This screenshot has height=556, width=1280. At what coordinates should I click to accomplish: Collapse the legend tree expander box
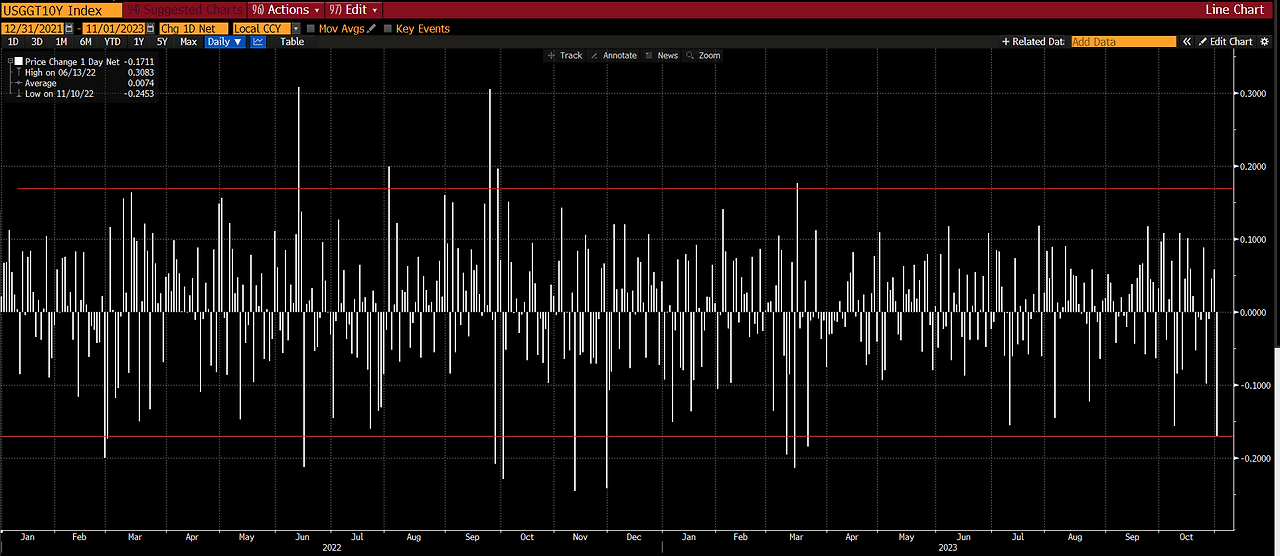click(9, 61)
